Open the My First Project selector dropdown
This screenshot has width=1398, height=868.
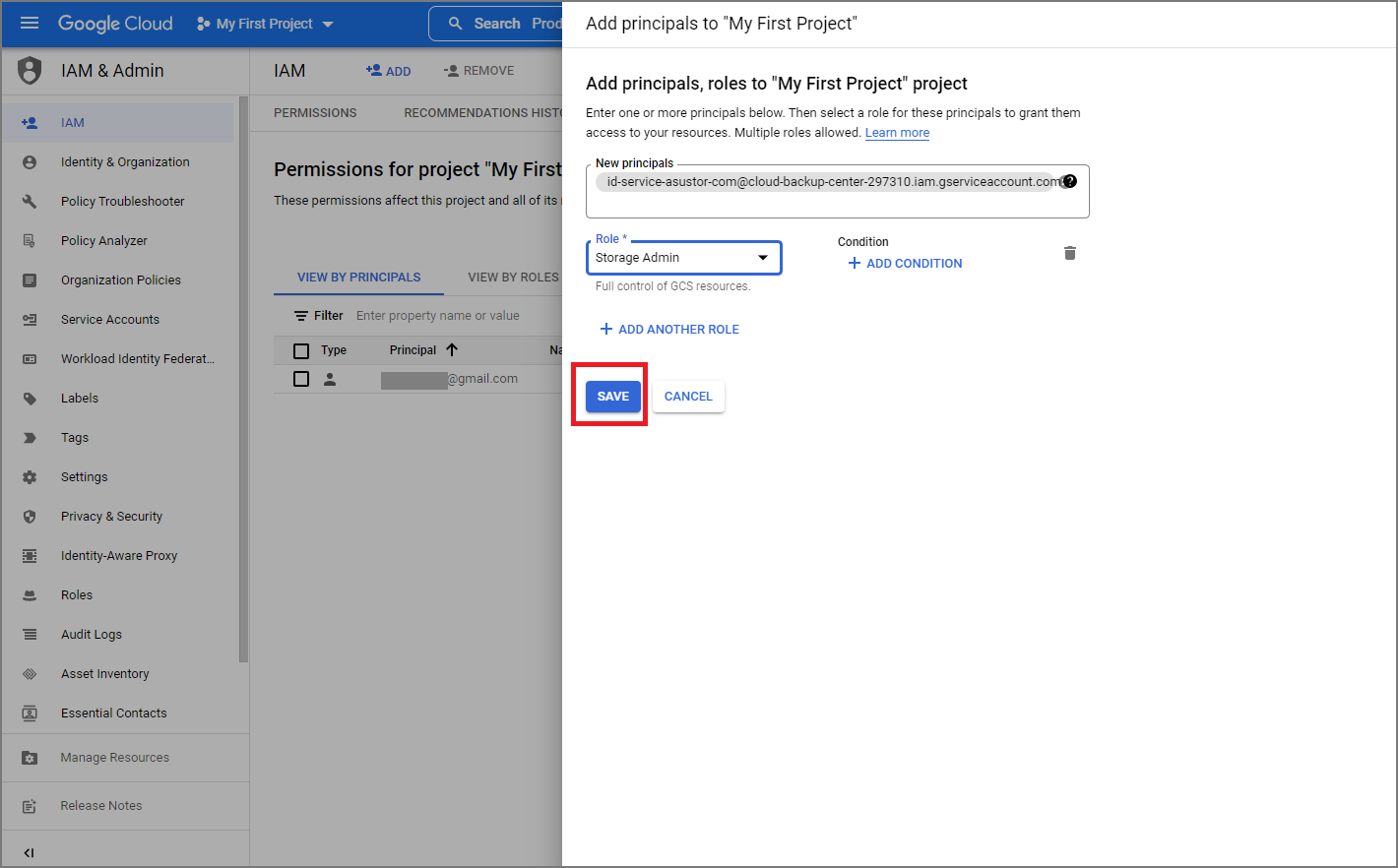click(x=266, y=24)
